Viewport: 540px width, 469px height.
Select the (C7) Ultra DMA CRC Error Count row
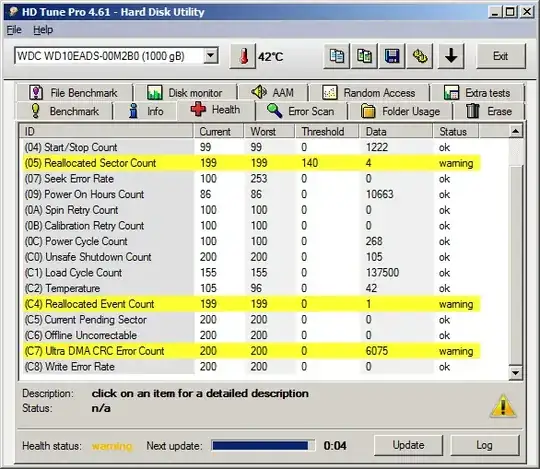251,351
